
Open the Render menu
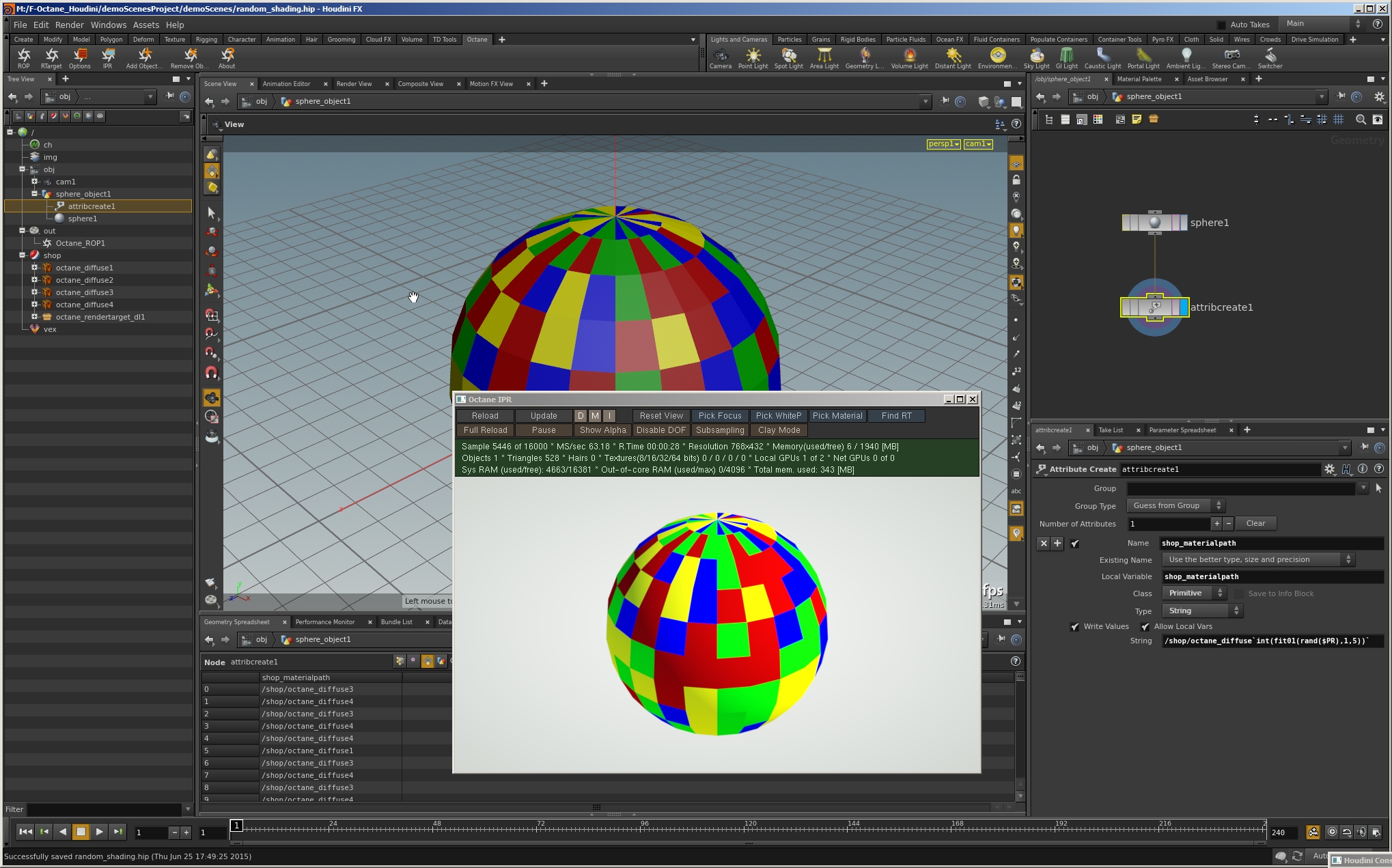69,25
